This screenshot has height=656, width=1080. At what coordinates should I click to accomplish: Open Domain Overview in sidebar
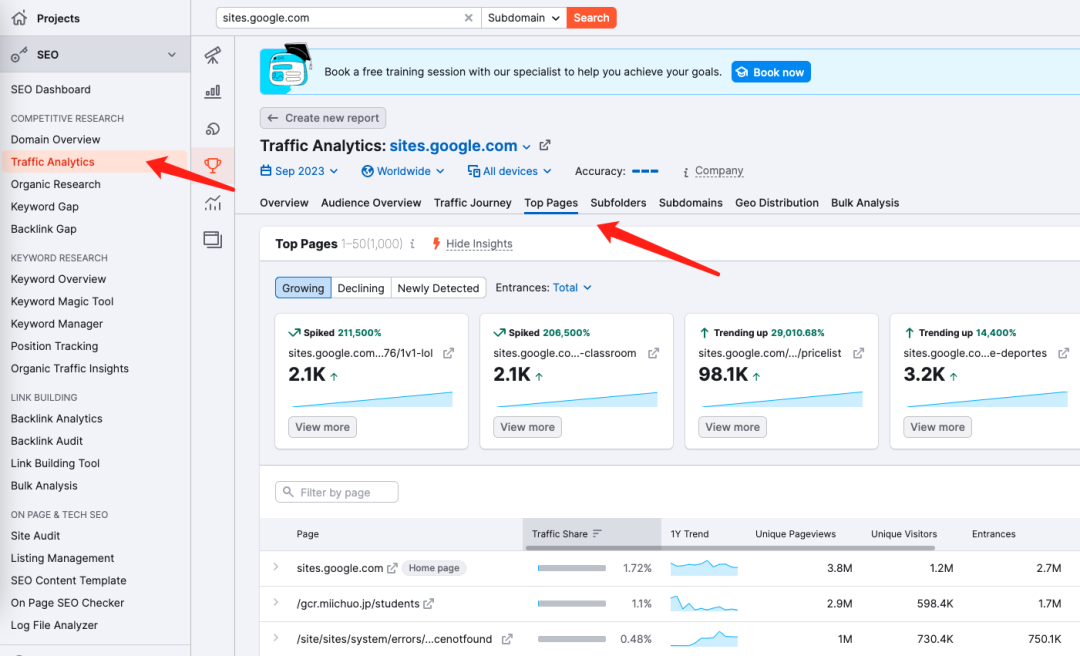point(55,139)
